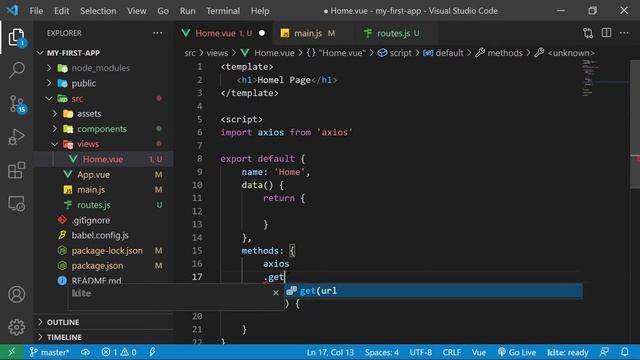Open Go Live server from status bar
The height and width of the screenshot is (360, 640).
point(517,352)
